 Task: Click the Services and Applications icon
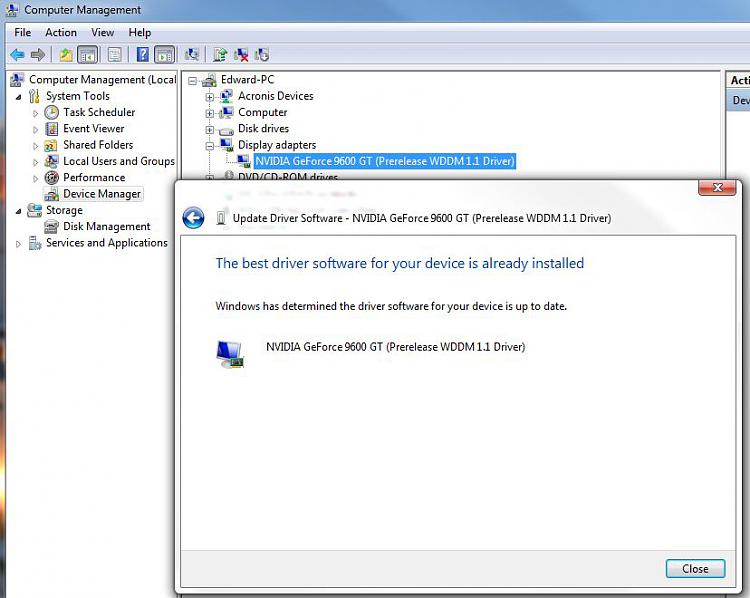pos(34,243)
